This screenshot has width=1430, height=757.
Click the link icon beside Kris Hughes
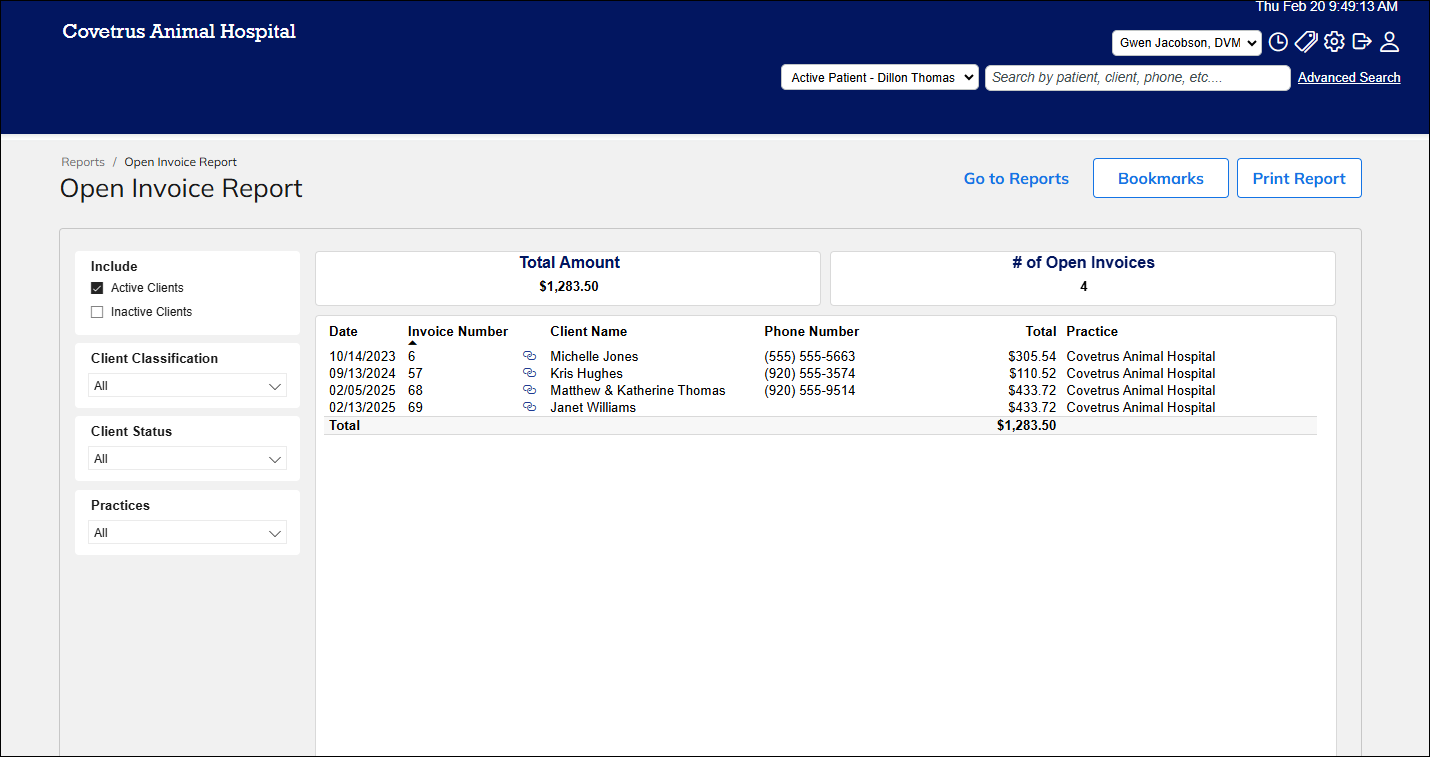pos(530,373)
